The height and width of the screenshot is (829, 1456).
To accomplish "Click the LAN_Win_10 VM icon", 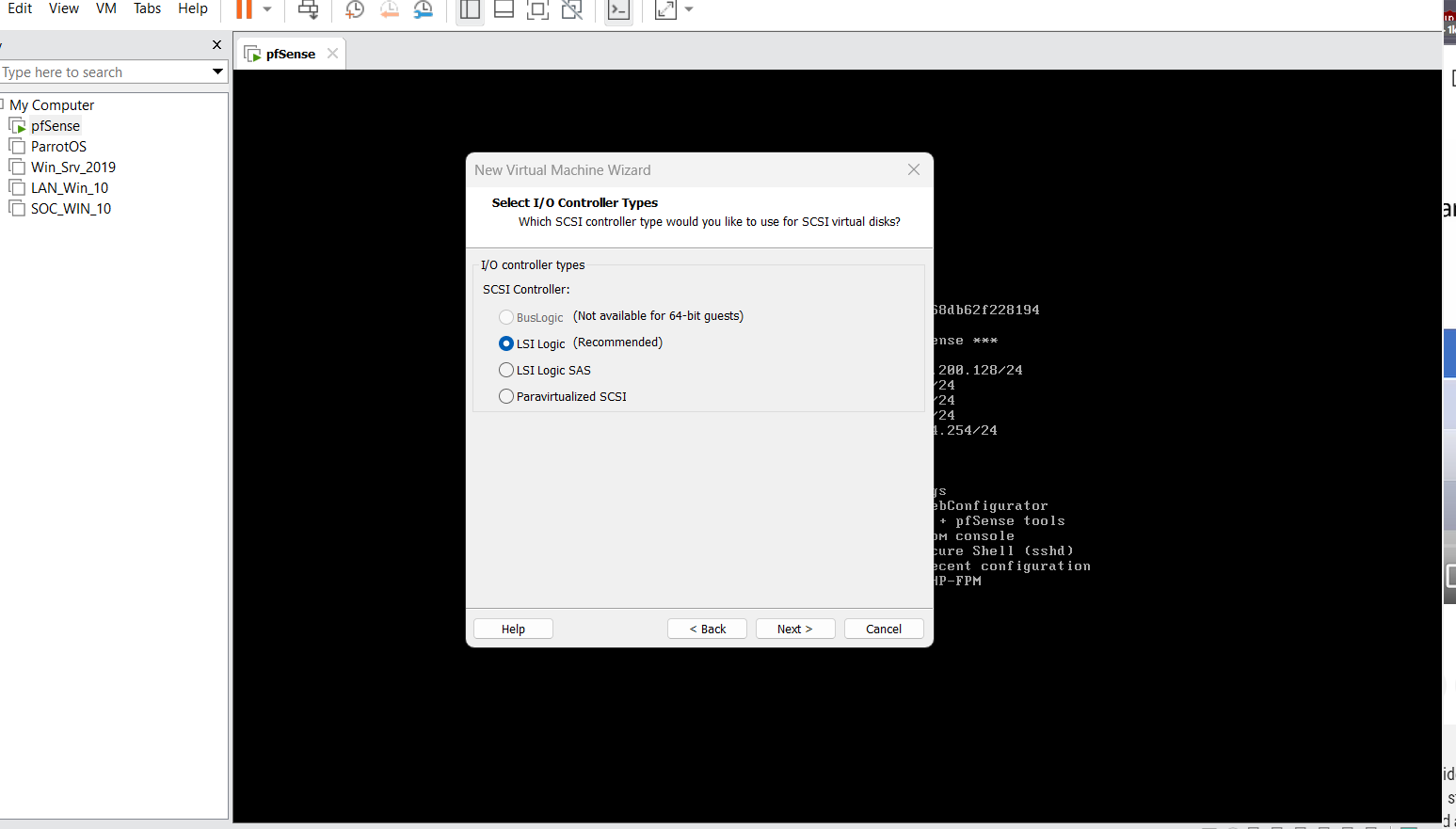I will pyautogui.click(x=17, y=187).
